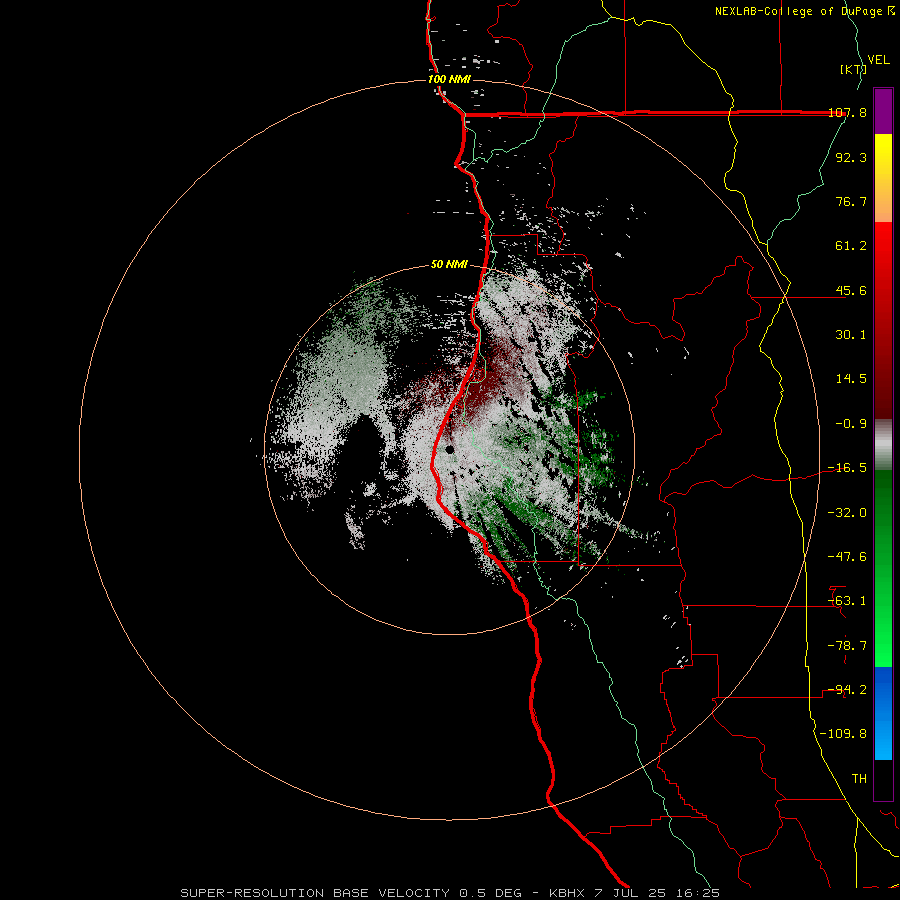Click the -78.7 velocity scale value
The width and height of the screenshot is (900, 900).
[x=848, y=646]
